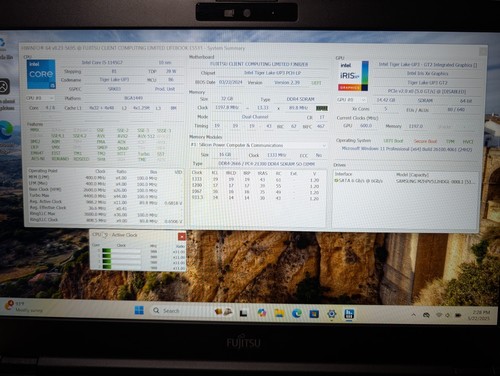Click the Model [Capacity] column header in Drives
500x376 pixels.
(412, 175)
